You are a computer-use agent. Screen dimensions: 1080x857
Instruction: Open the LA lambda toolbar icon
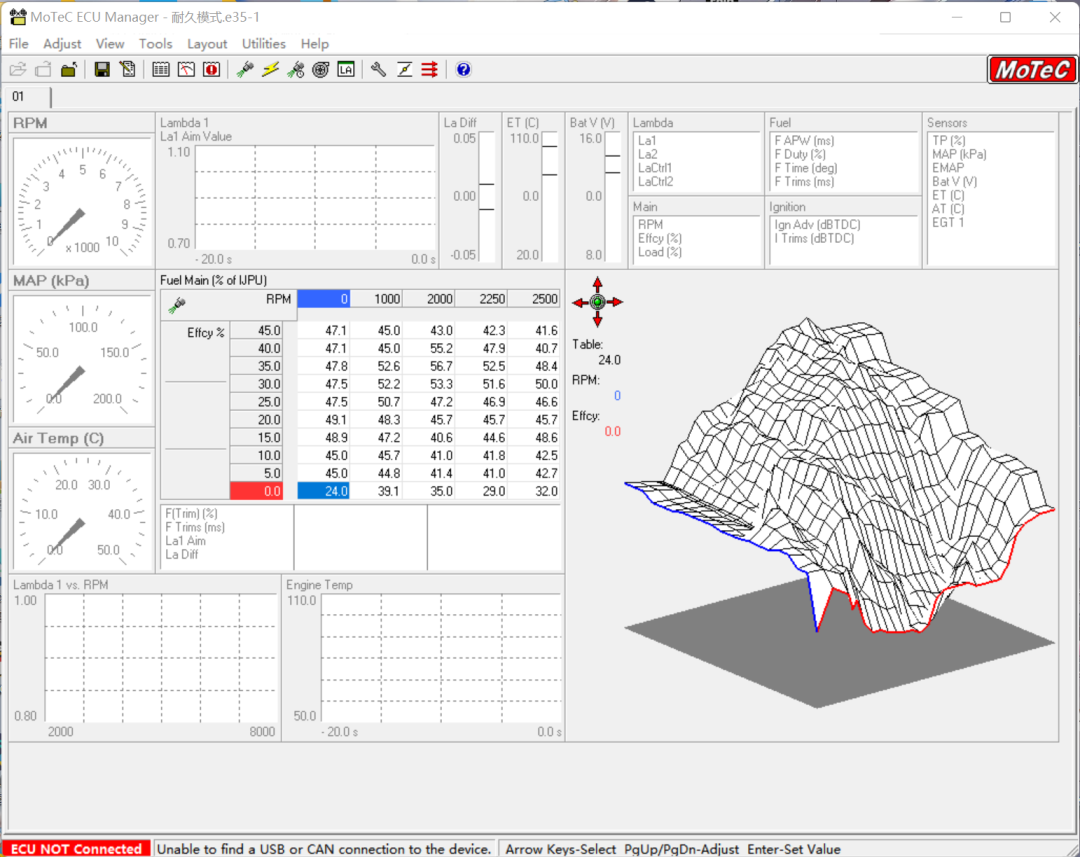point(346,69)
